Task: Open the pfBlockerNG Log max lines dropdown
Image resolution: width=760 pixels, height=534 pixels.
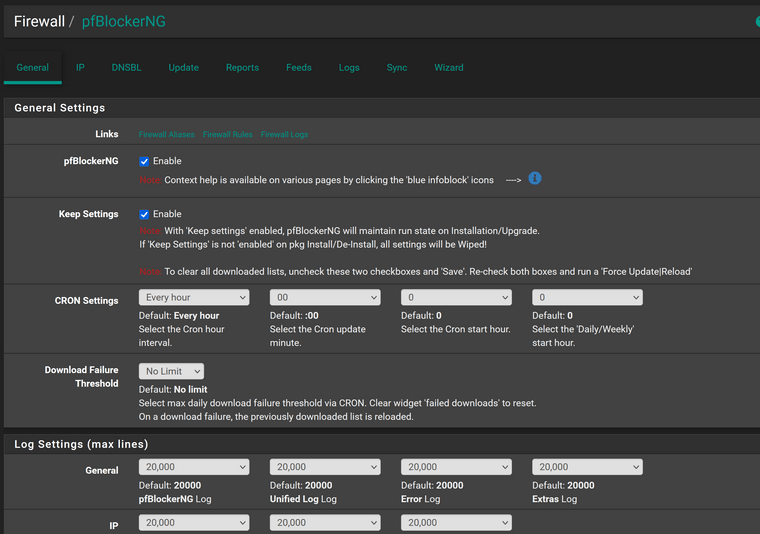Action: pos(194,467)
